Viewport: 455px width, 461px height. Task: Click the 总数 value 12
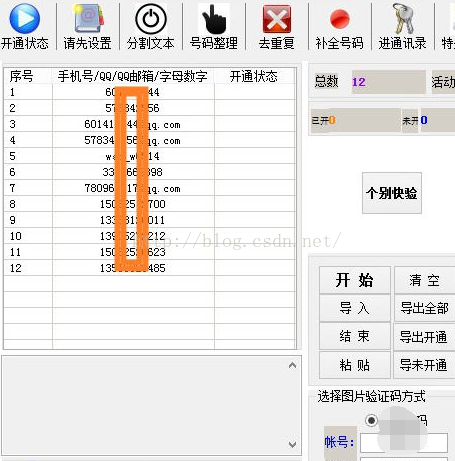point(359,82)
